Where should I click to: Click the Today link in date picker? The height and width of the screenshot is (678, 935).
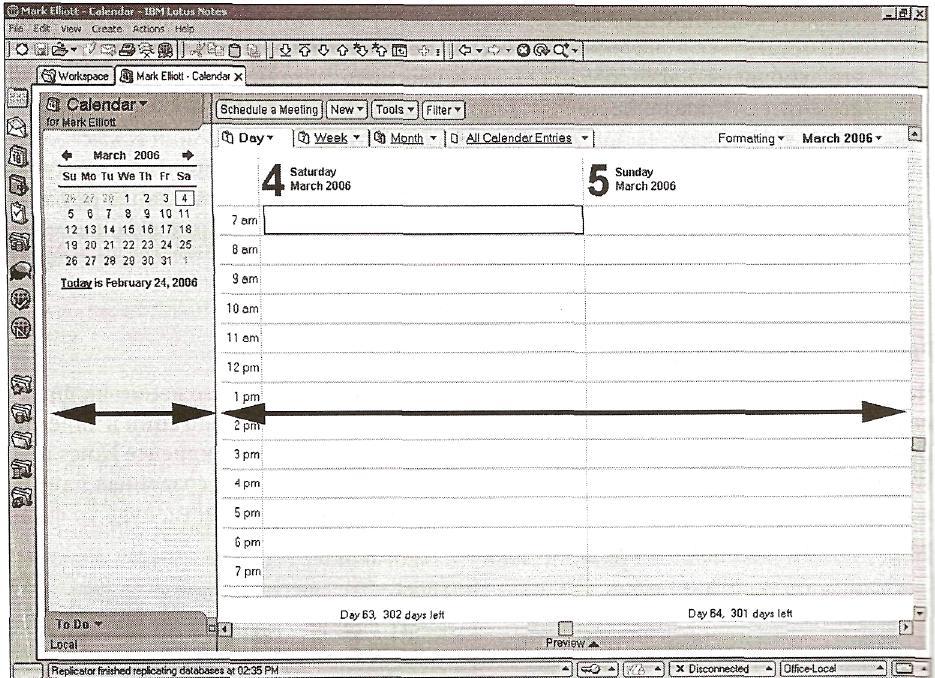[76, 283]
